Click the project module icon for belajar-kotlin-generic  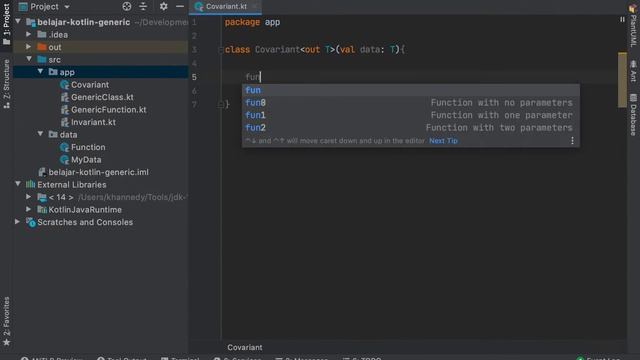31,22
